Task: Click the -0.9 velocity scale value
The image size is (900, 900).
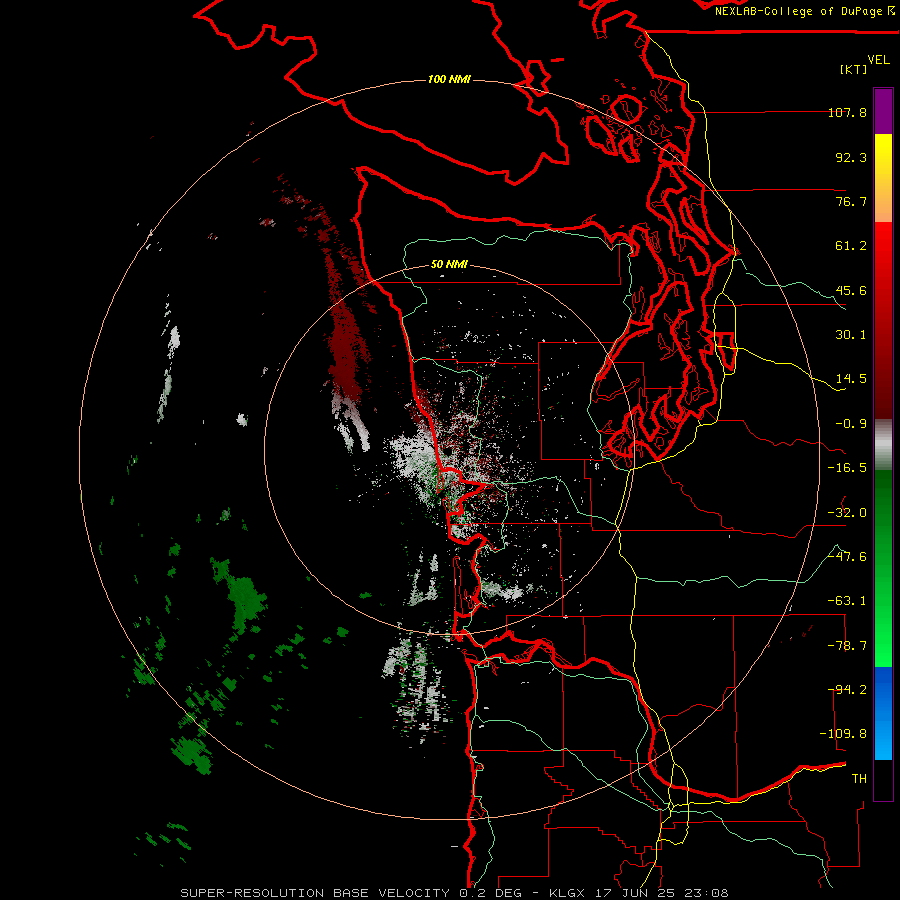Action: point(851,424)
